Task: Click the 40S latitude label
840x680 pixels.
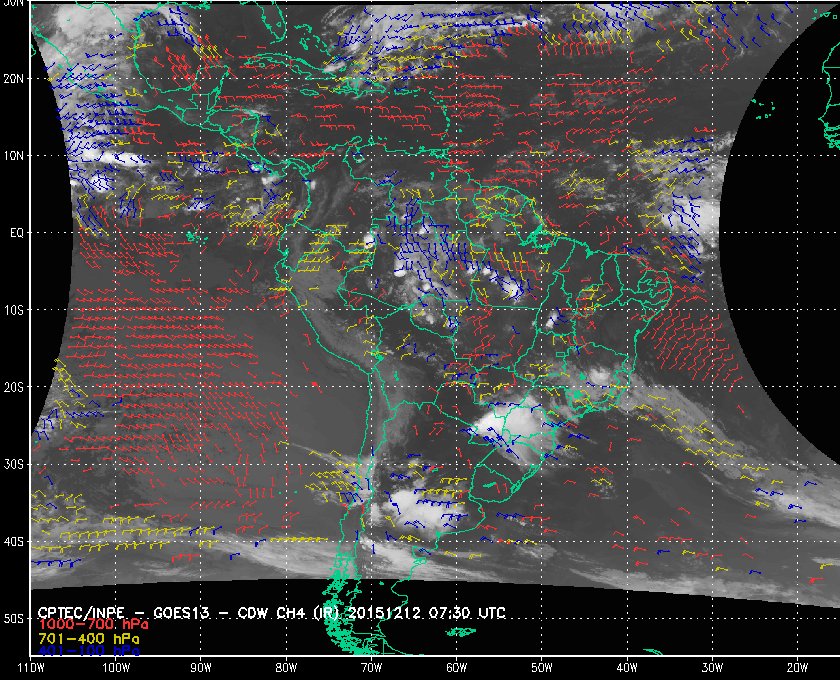Action: [x=14, y=541]
